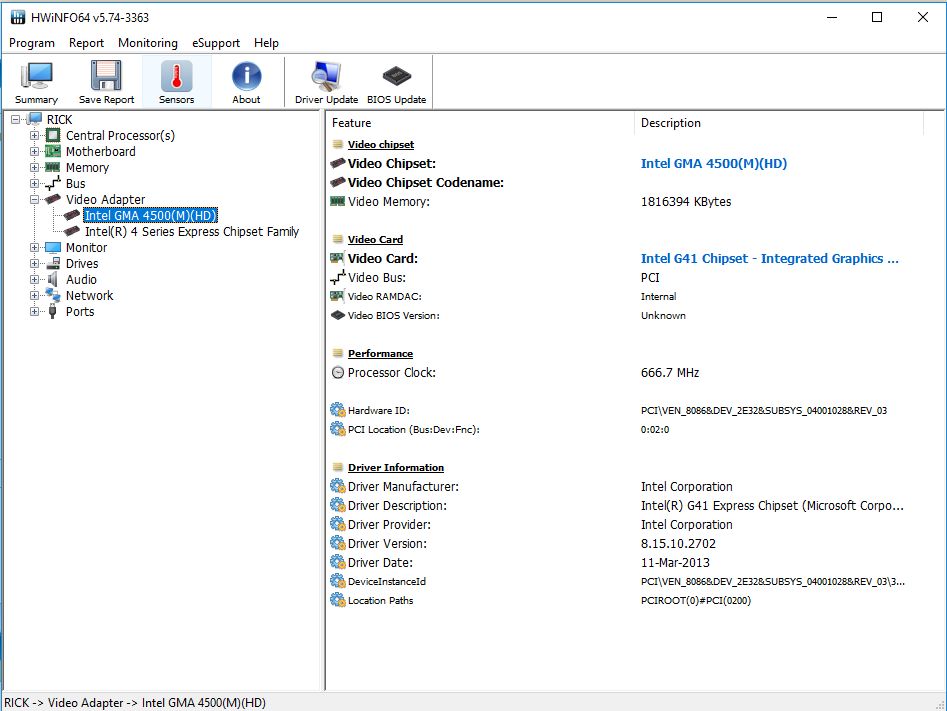
Task: Expand the Drives node
Action: tap(34, 263)
